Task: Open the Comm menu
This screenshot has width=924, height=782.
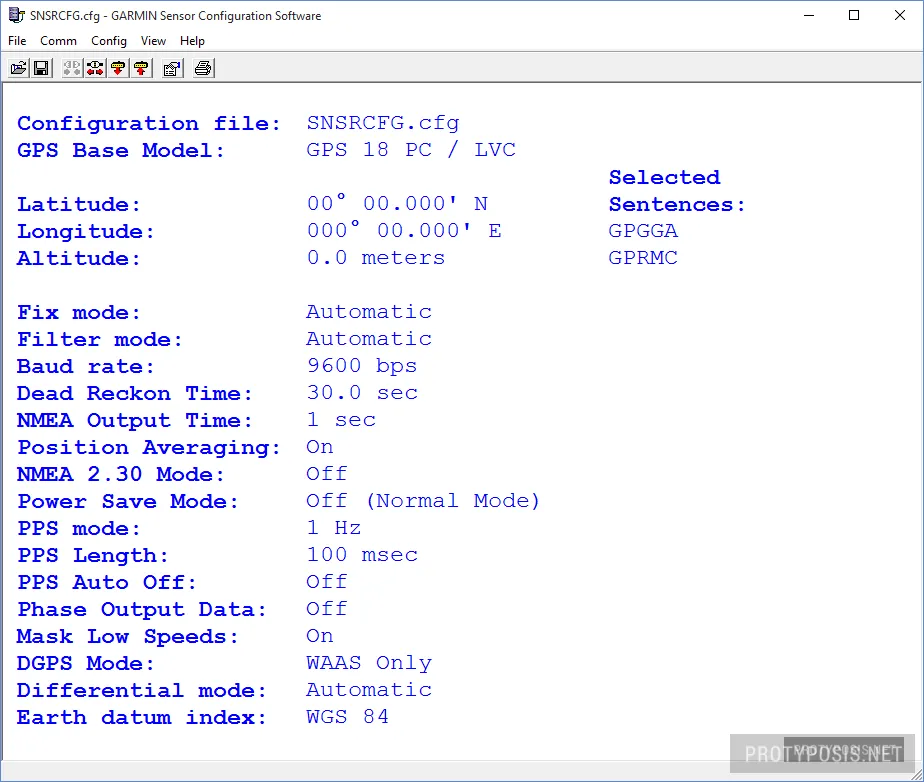Action: 58,41
